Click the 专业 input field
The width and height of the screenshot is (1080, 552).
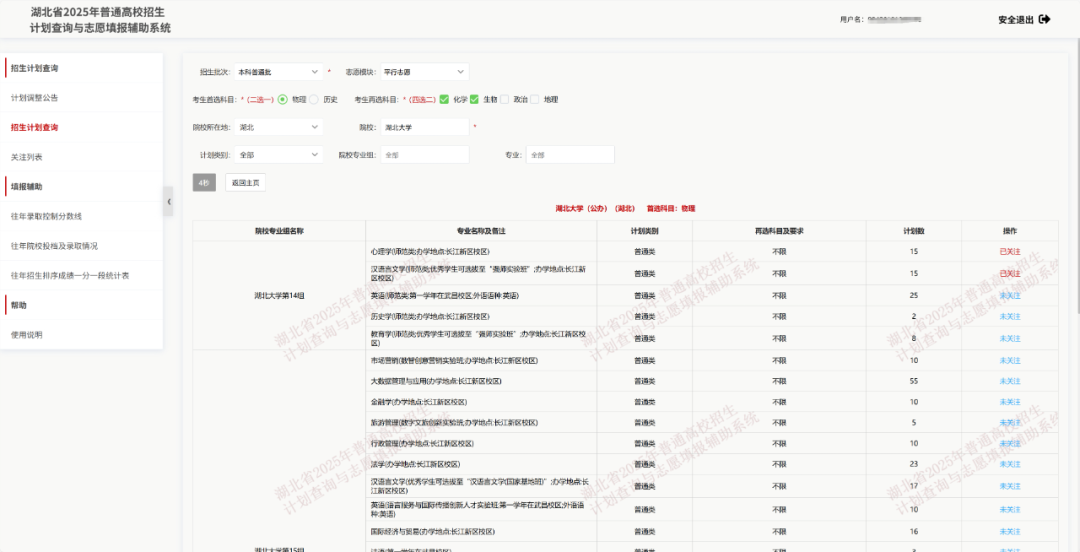(570, 155)
